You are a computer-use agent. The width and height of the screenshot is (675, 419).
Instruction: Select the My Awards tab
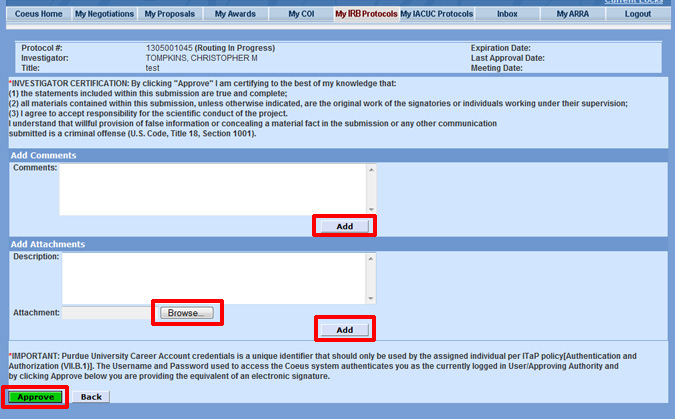(x=235, y=15)
